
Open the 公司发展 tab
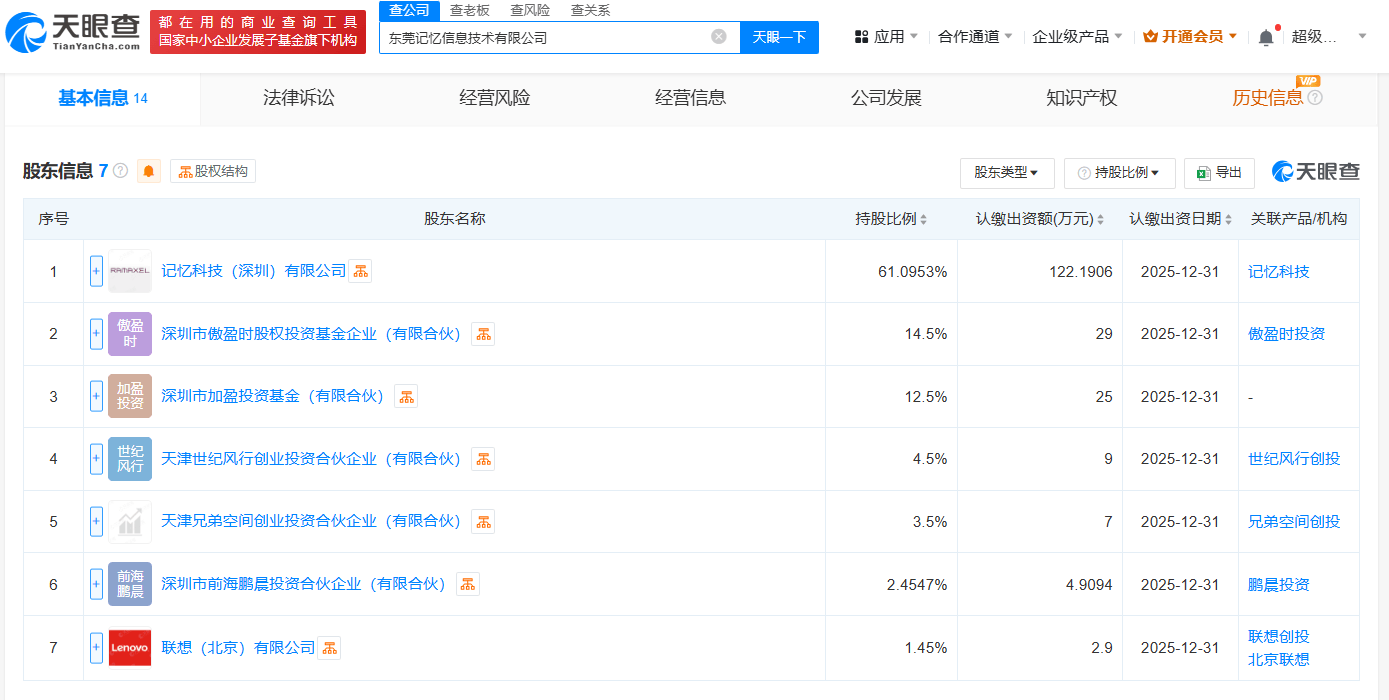(x=886, y=98)
